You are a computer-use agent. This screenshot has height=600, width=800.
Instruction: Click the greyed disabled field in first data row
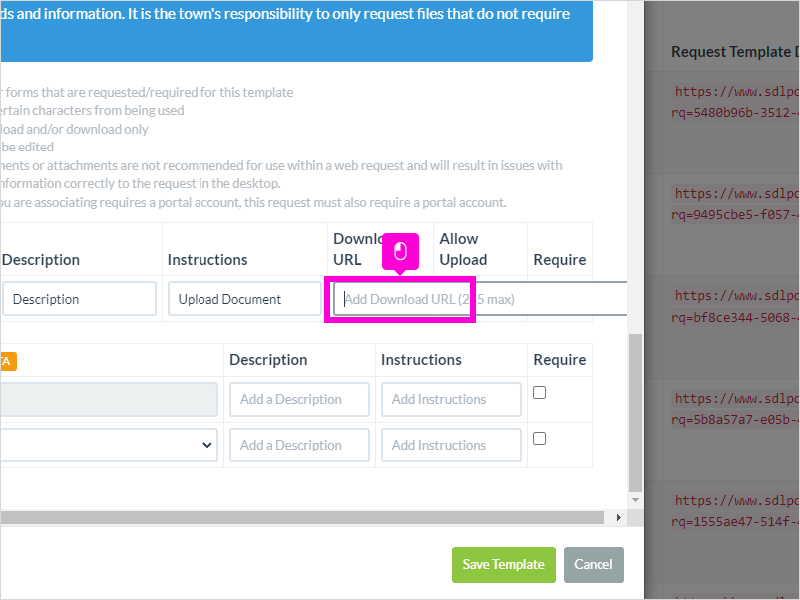coord(109,399)
